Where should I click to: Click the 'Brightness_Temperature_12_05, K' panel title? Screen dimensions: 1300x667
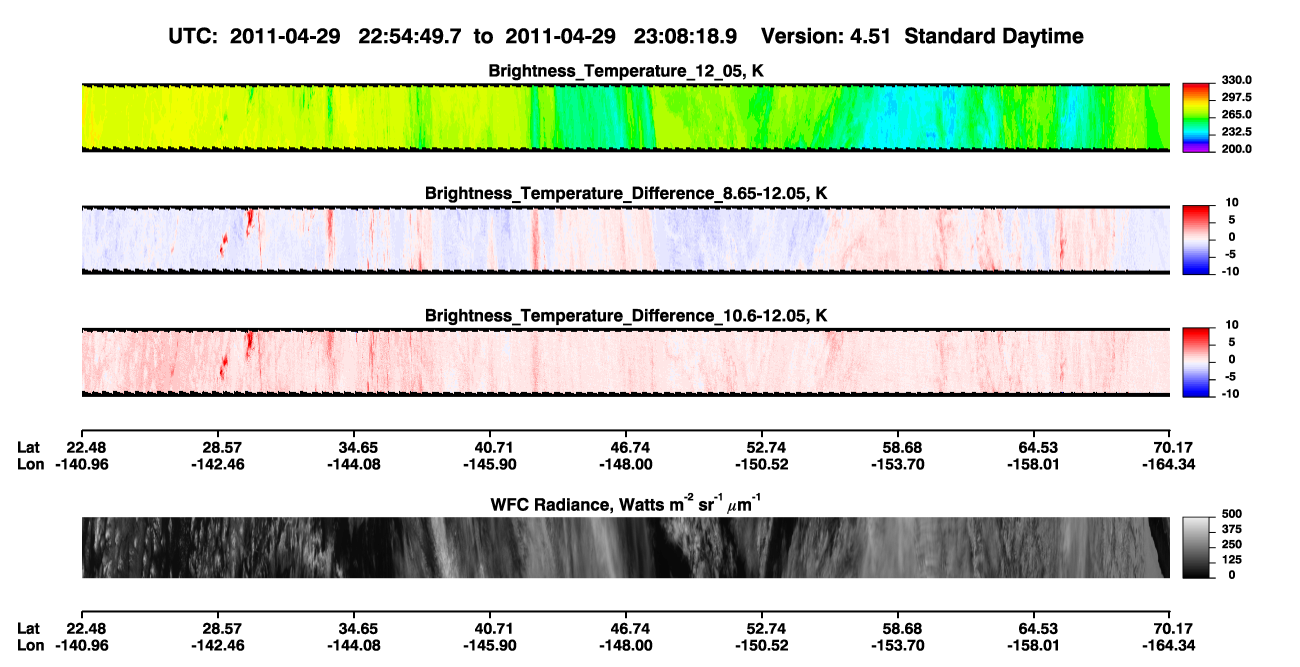(626, 71)
